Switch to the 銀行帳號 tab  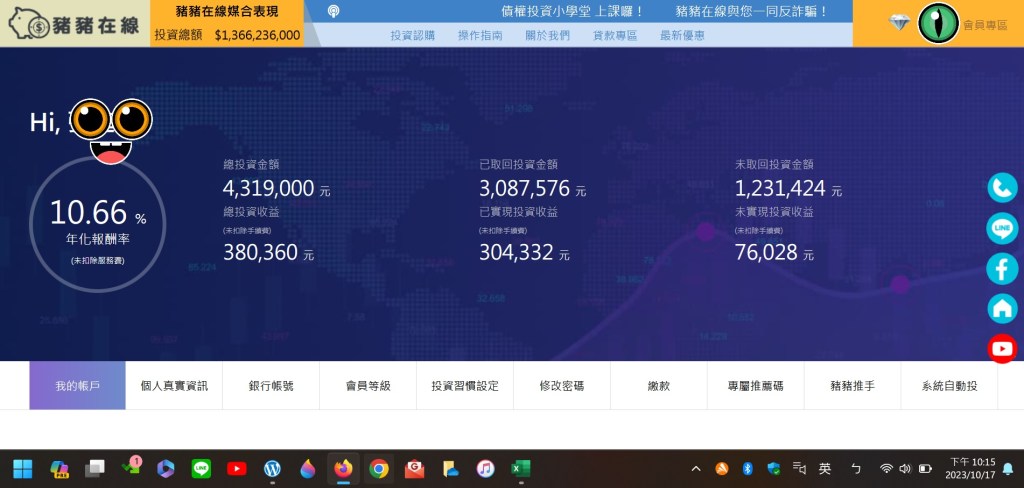(x=271, y=386)
